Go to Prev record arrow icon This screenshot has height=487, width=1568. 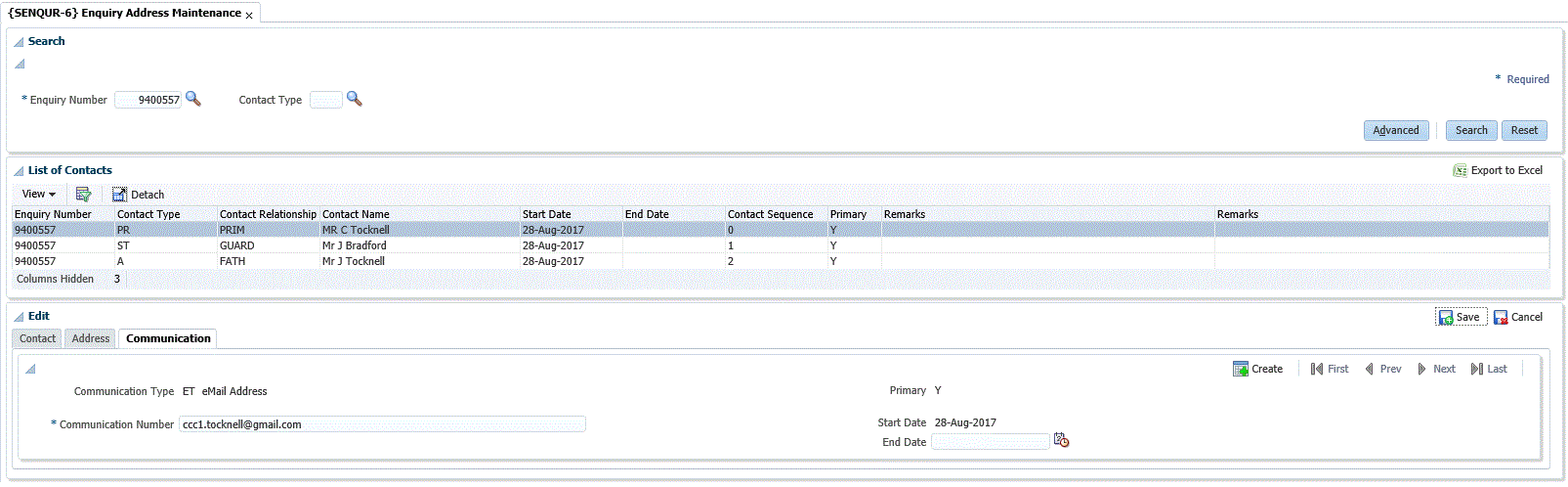[x=1370, y=369]
